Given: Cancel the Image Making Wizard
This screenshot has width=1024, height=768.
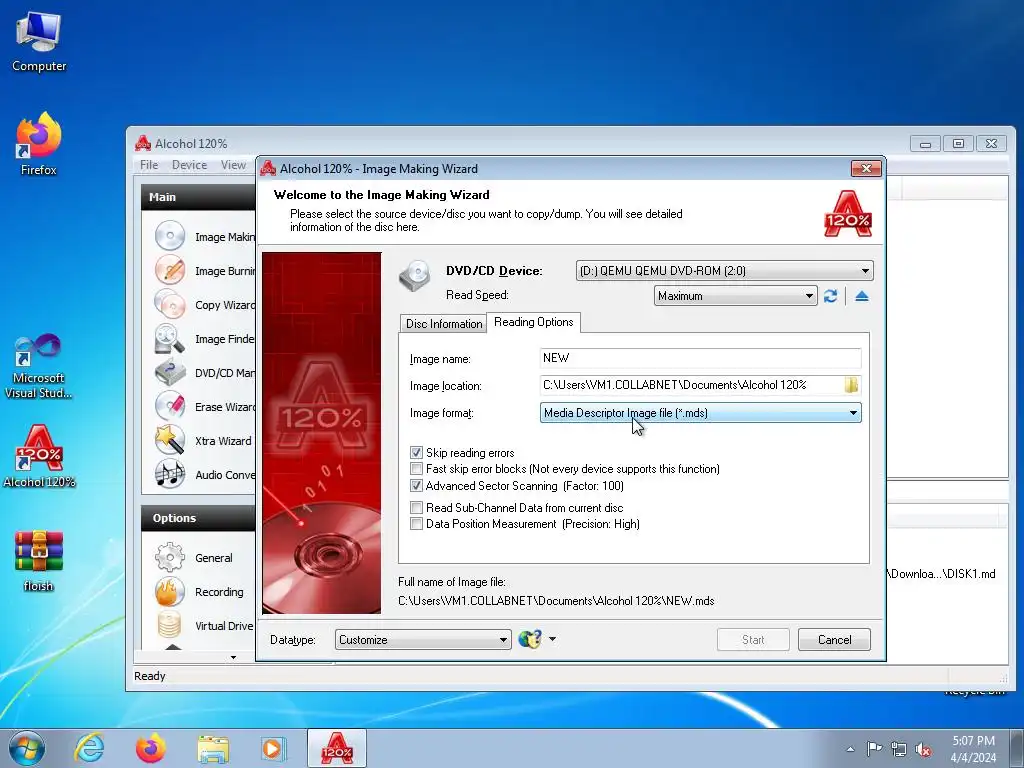Looking at the screenshot, I should click(834, 640).
